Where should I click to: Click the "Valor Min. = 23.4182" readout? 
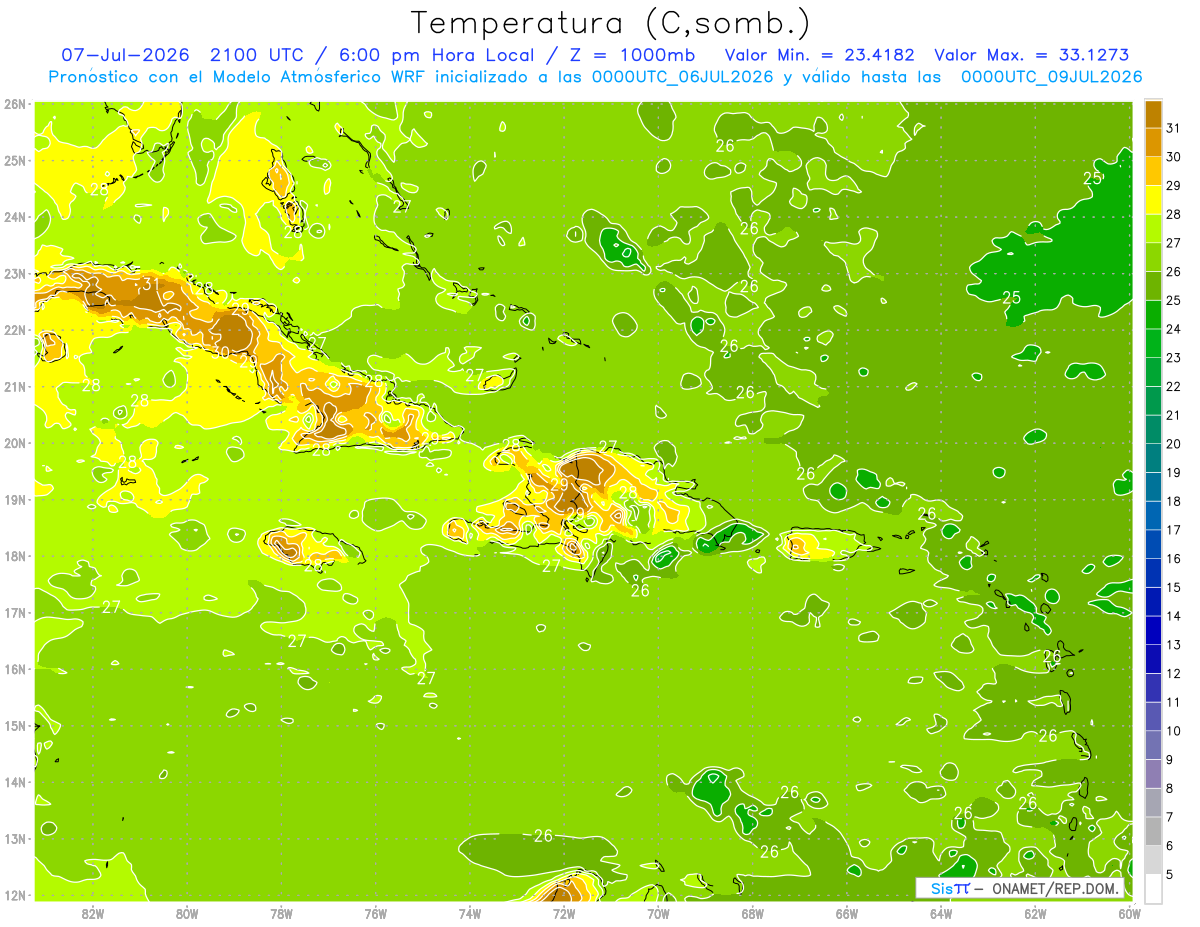[819, 55]
